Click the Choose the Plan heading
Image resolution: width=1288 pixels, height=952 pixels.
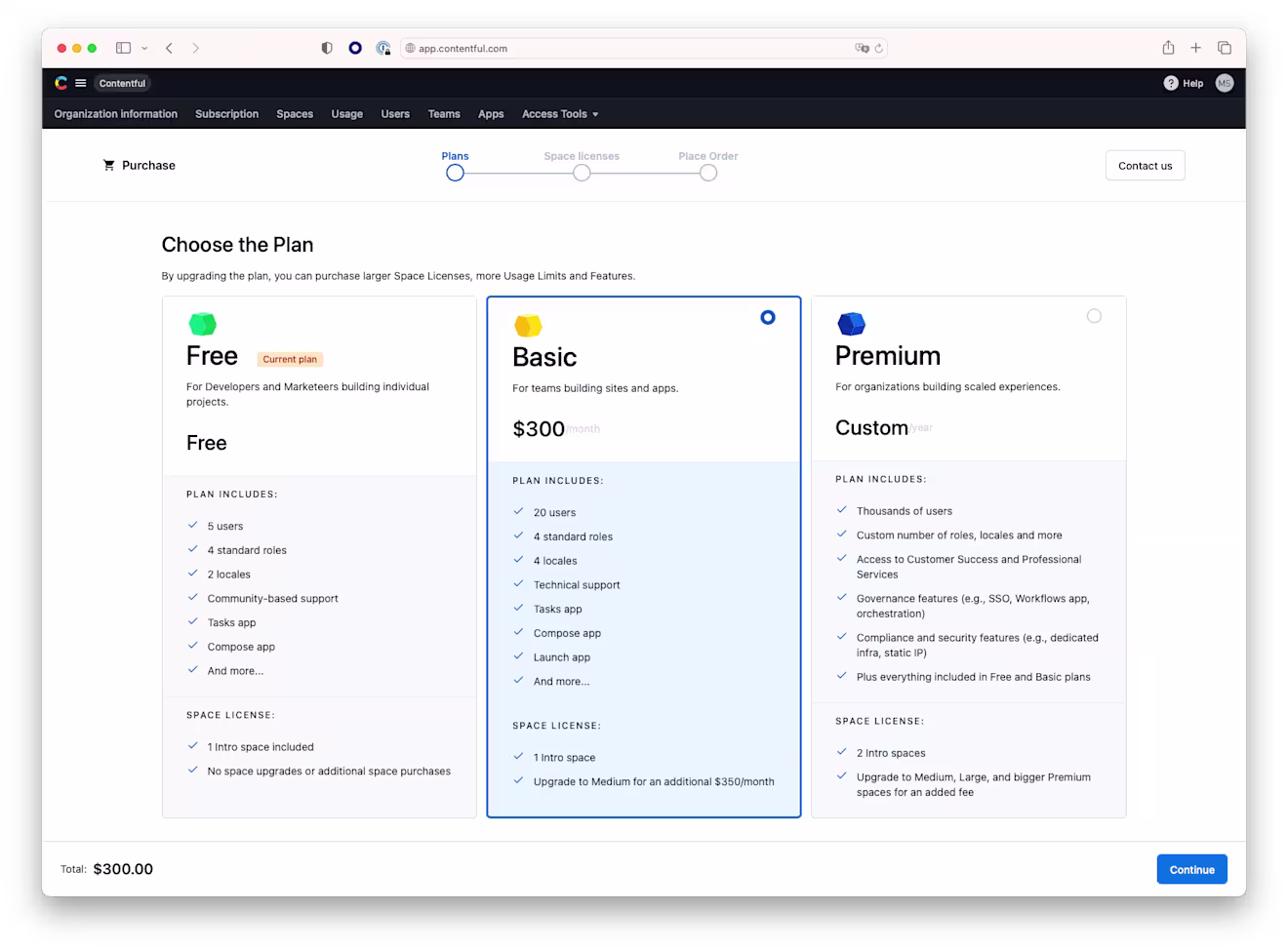coord(237,245)
